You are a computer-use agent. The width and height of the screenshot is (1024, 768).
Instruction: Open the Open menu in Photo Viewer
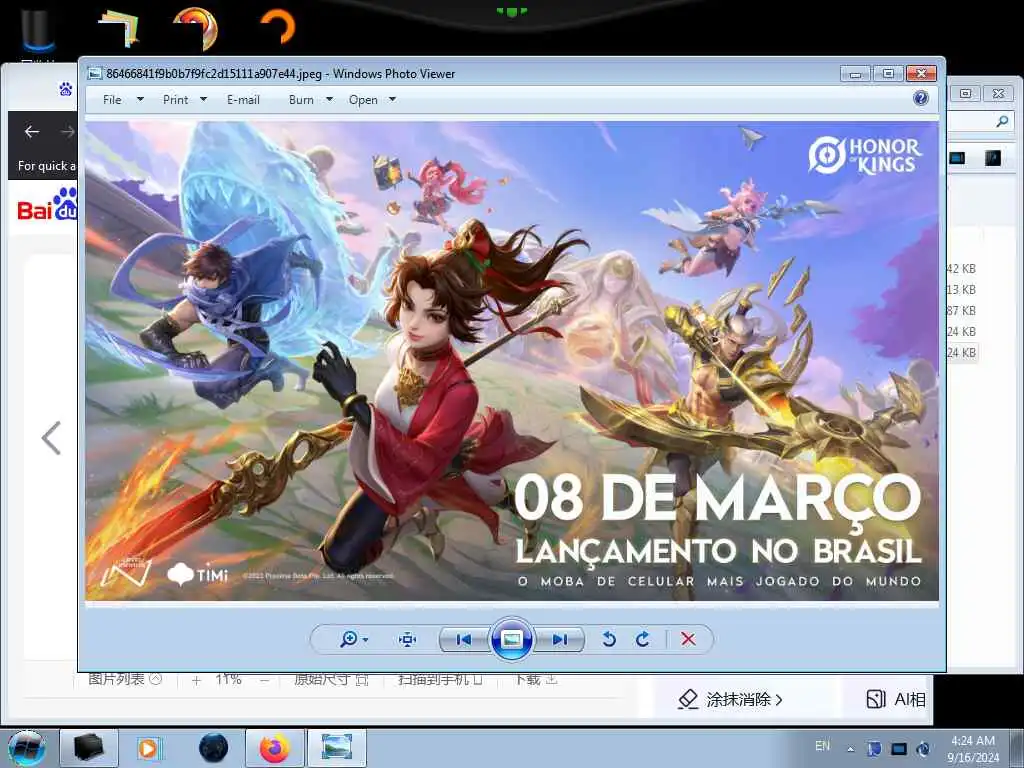(363, 100)
